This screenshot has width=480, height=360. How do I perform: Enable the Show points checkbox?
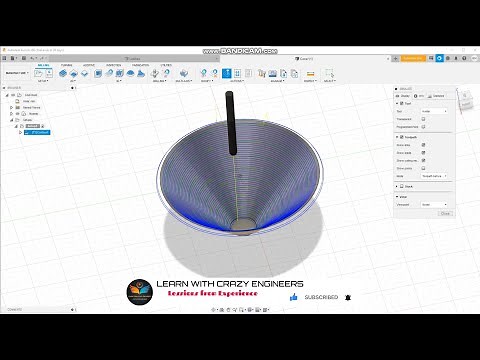[x=423, y=168]
